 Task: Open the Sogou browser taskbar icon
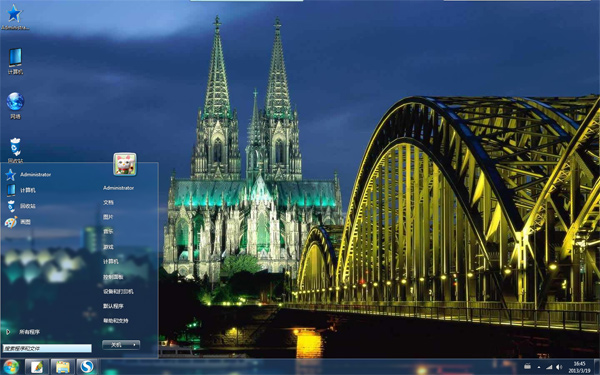pyautogui.click(x=87, y=367)
